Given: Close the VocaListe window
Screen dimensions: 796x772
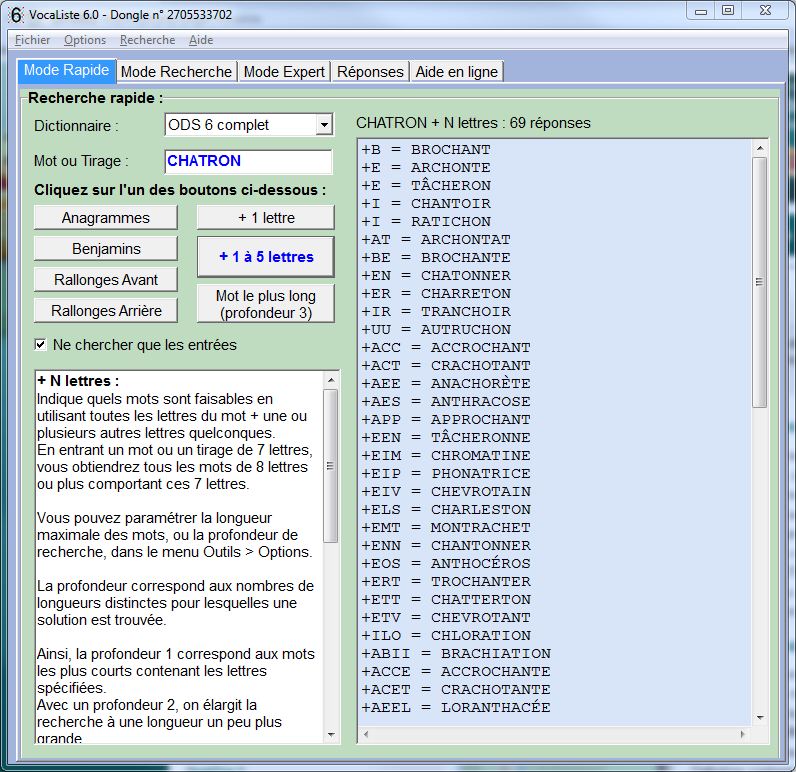Looking at the screenshot, I should [766, 11].
